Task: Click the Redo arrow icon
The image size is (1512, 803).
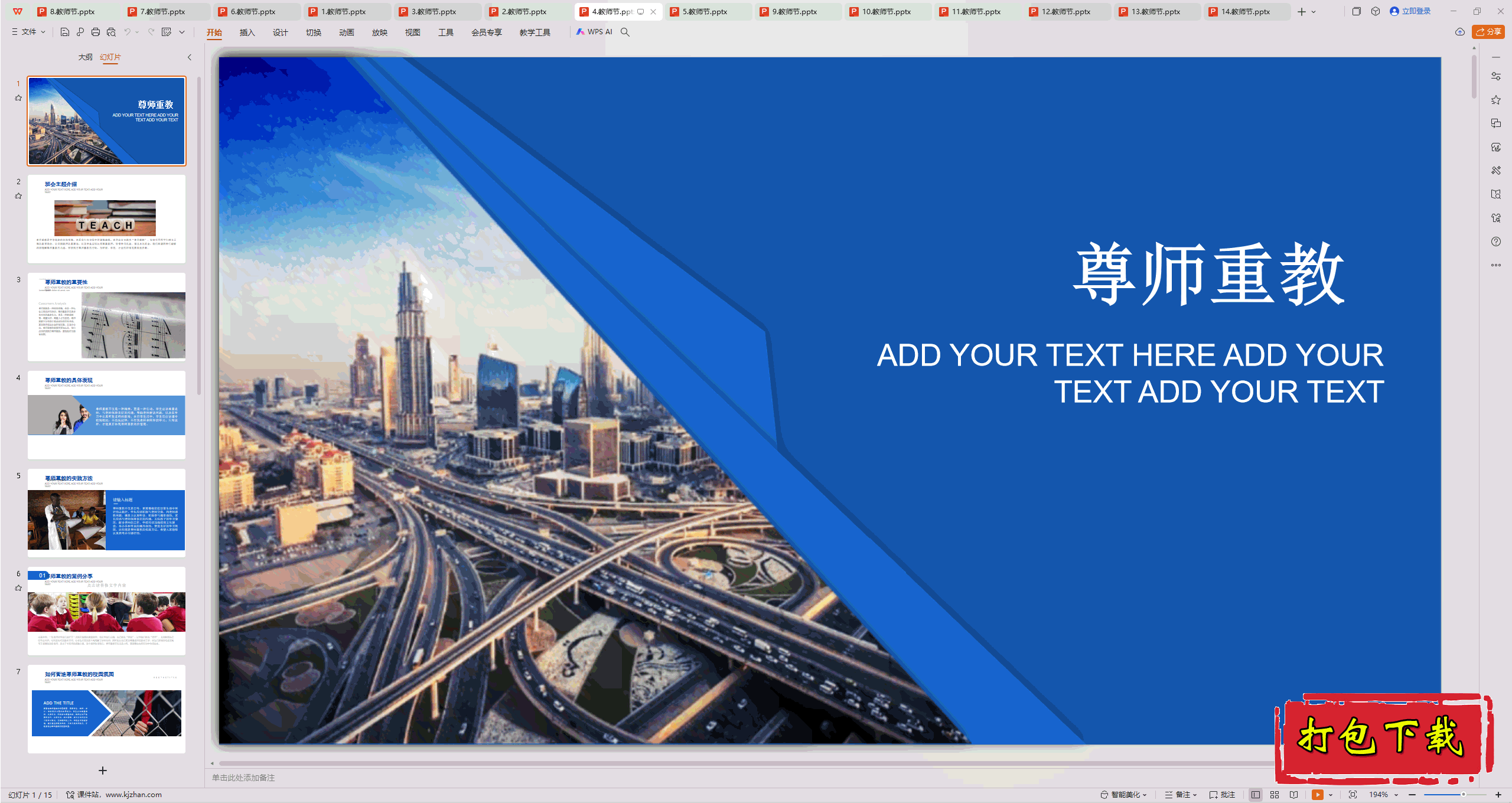Action: tap(151, 32)
